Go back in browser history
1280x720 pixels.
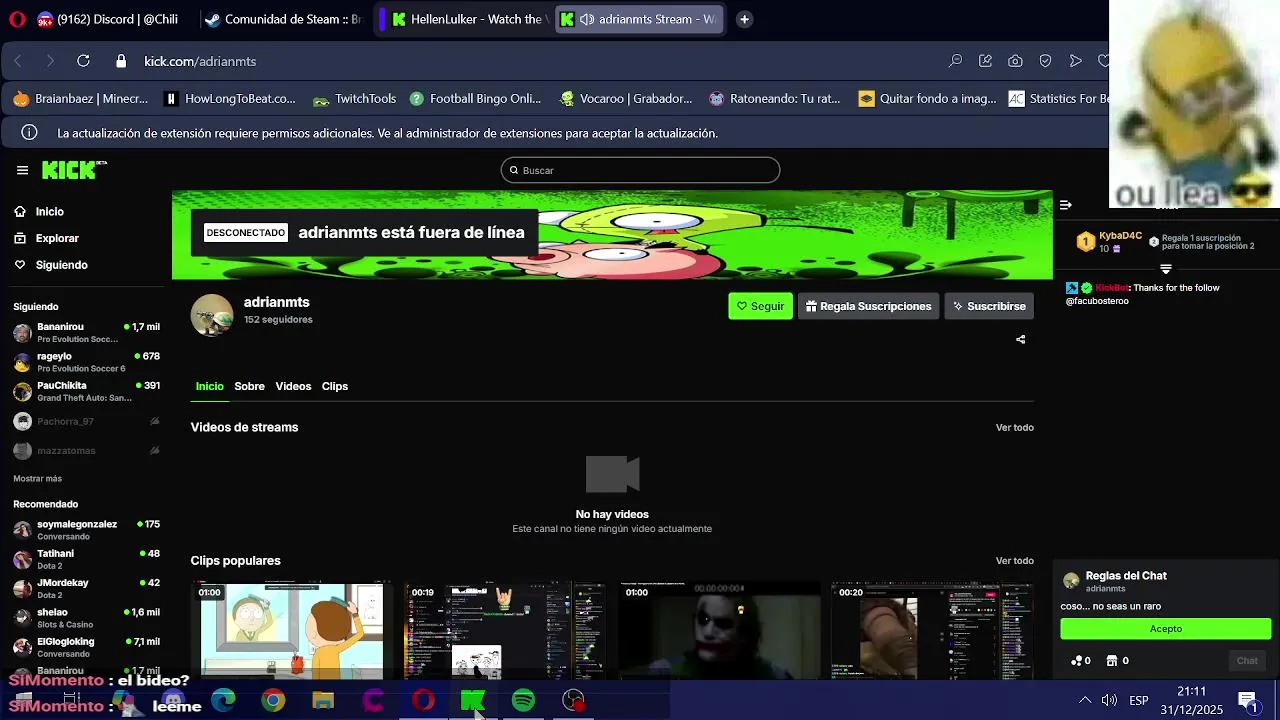click(x=18, y=61)
